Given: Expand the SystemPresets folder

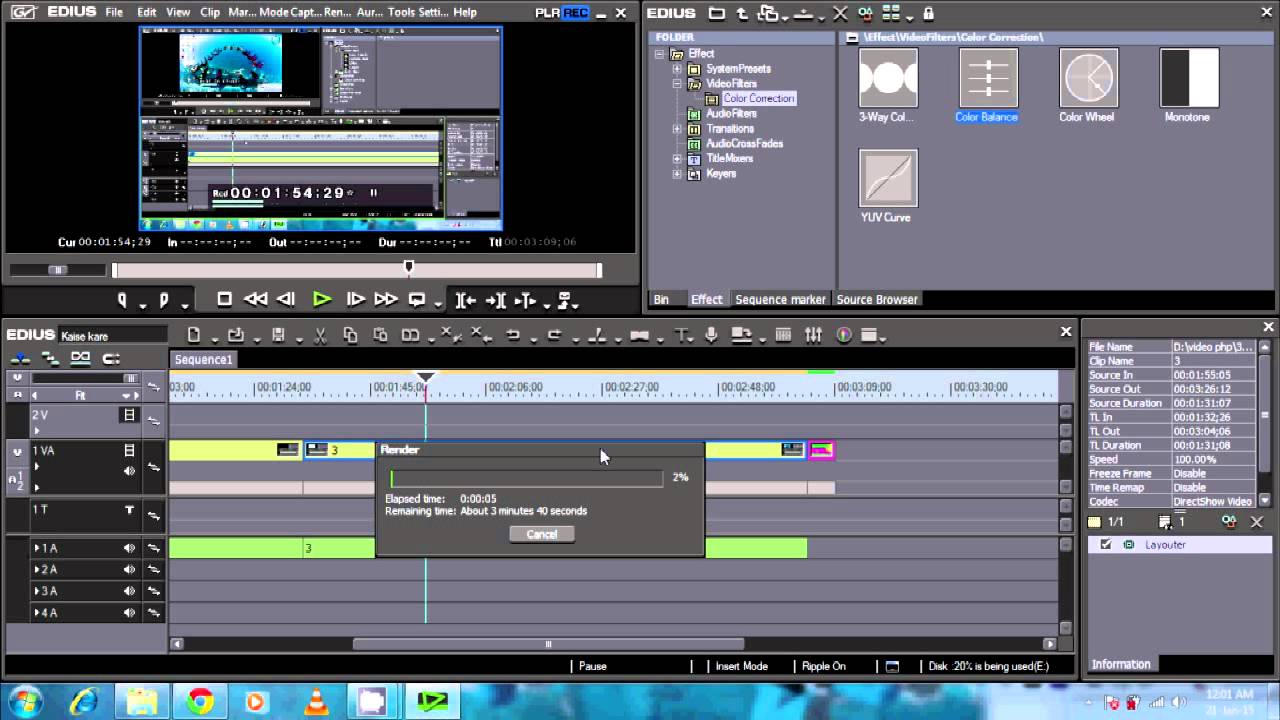Looking at the screenshot, I should coord(677,69).
